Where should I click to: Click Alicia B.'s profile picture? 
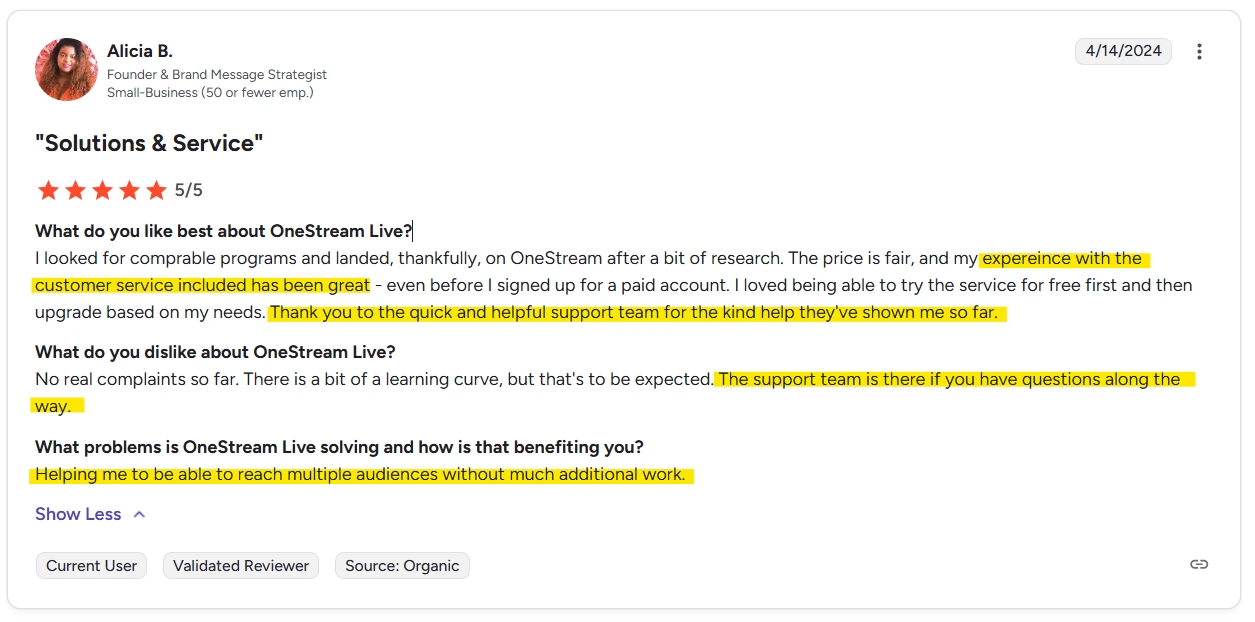(x=66, y=69)
